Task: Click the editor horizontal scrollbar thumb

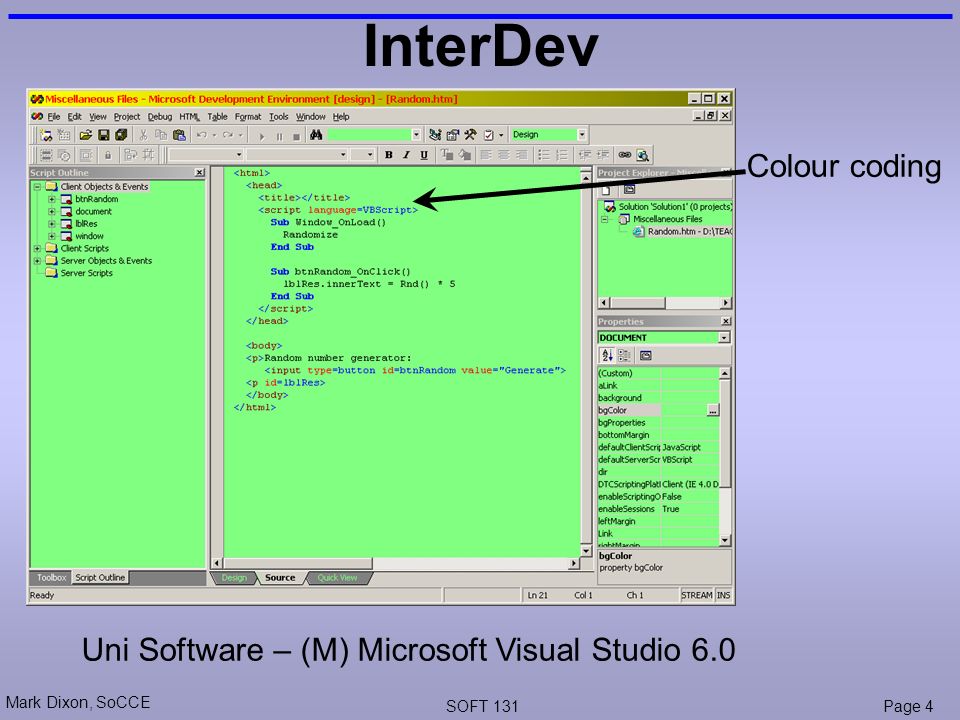Action: click(298, 563)
